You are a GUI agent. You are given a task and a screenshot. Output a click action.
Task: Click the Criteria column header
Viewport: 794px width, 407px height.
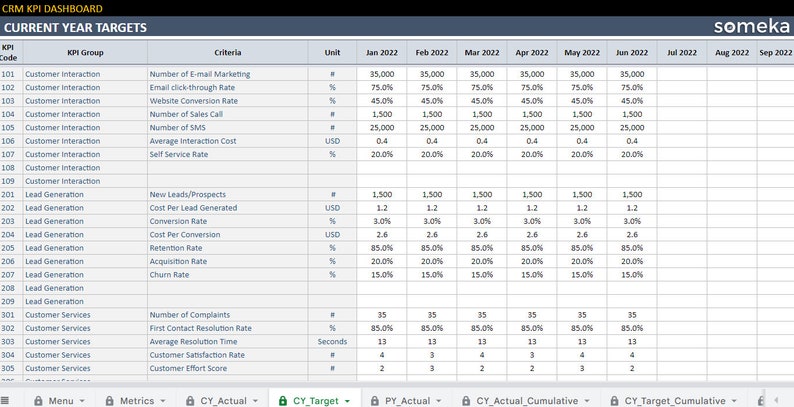coord(227,52)
